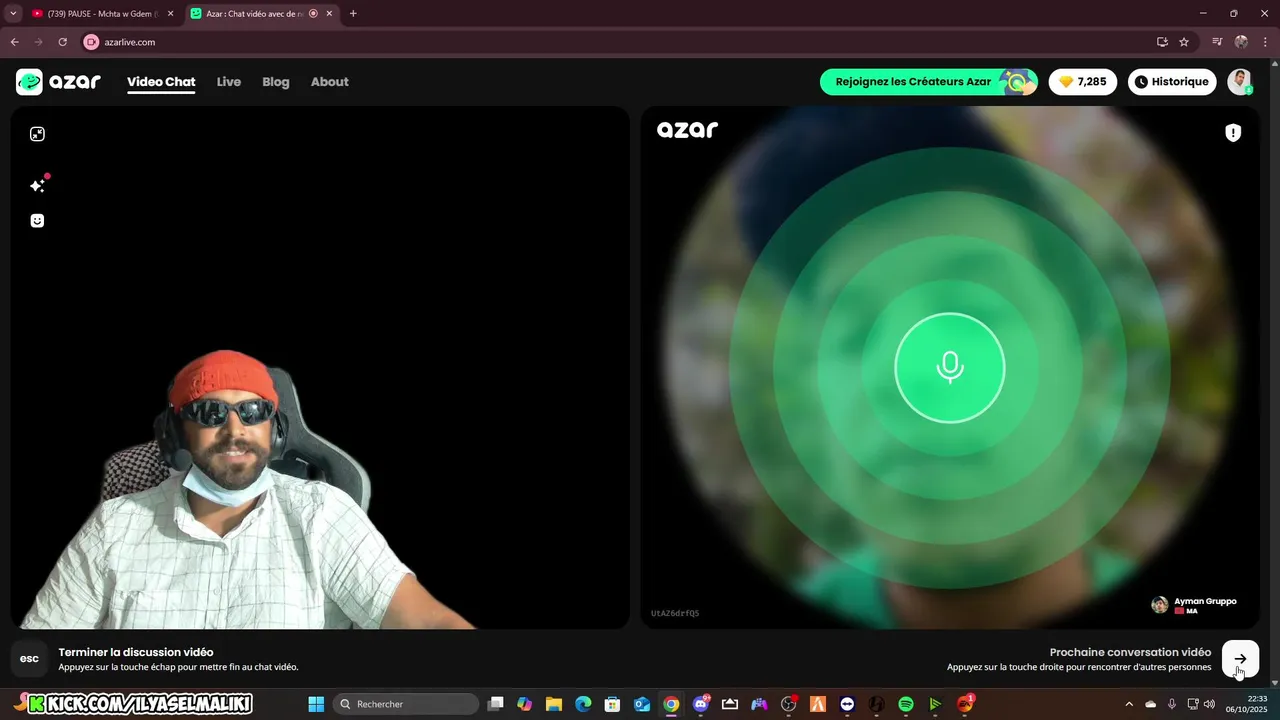1280x720 pixels.
Task: Open Discord from the taskbar
Action: (x=700, y=704)
